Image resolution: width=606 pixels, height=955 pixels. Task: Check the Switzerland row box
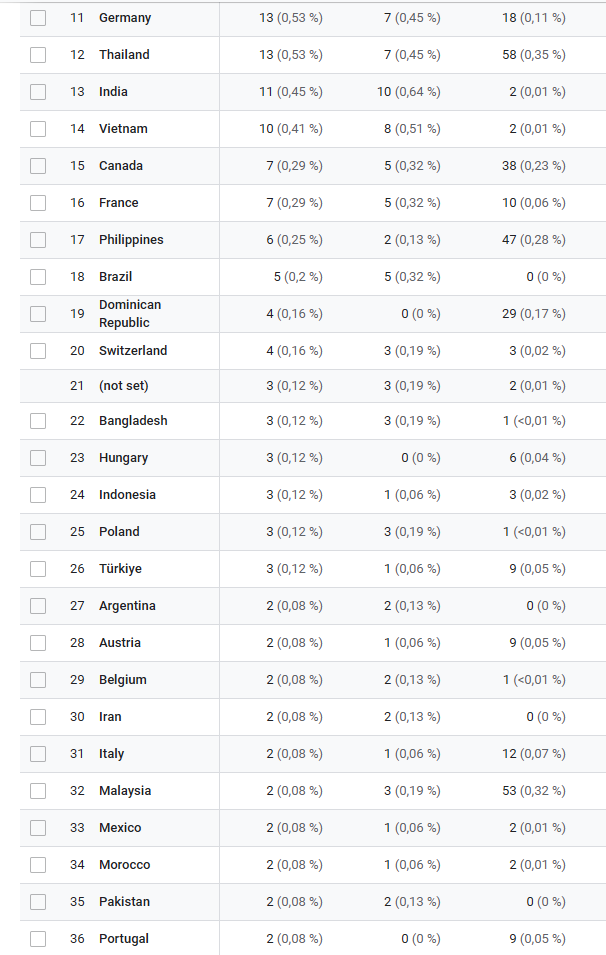click(38, 351)
